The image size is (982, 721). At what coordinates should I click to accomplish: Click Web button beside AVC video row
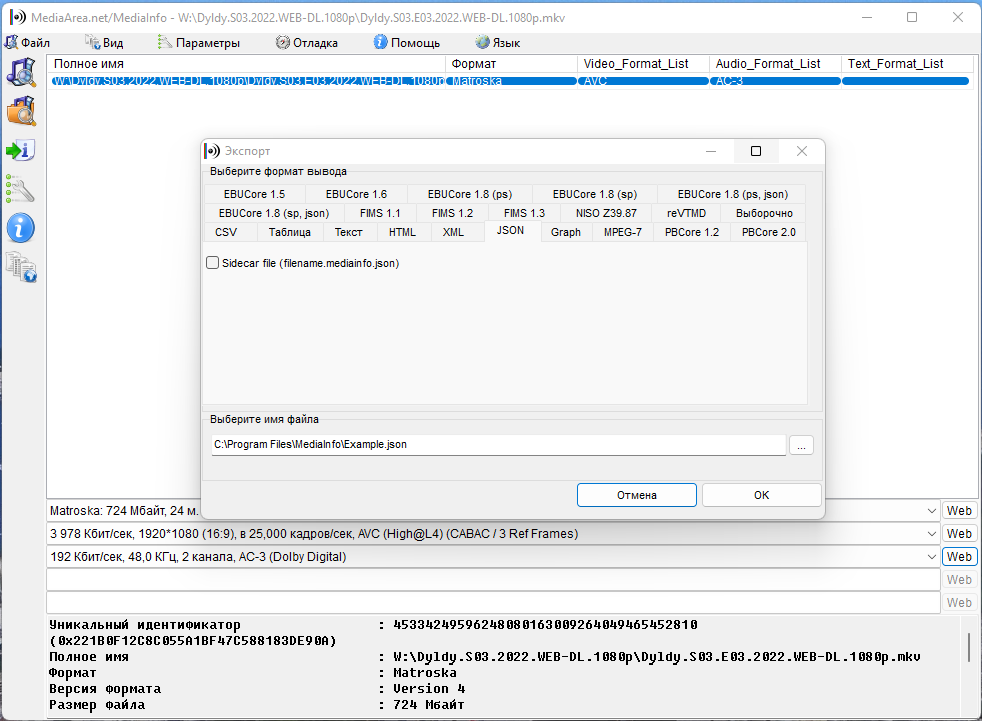tap(959, 534)
